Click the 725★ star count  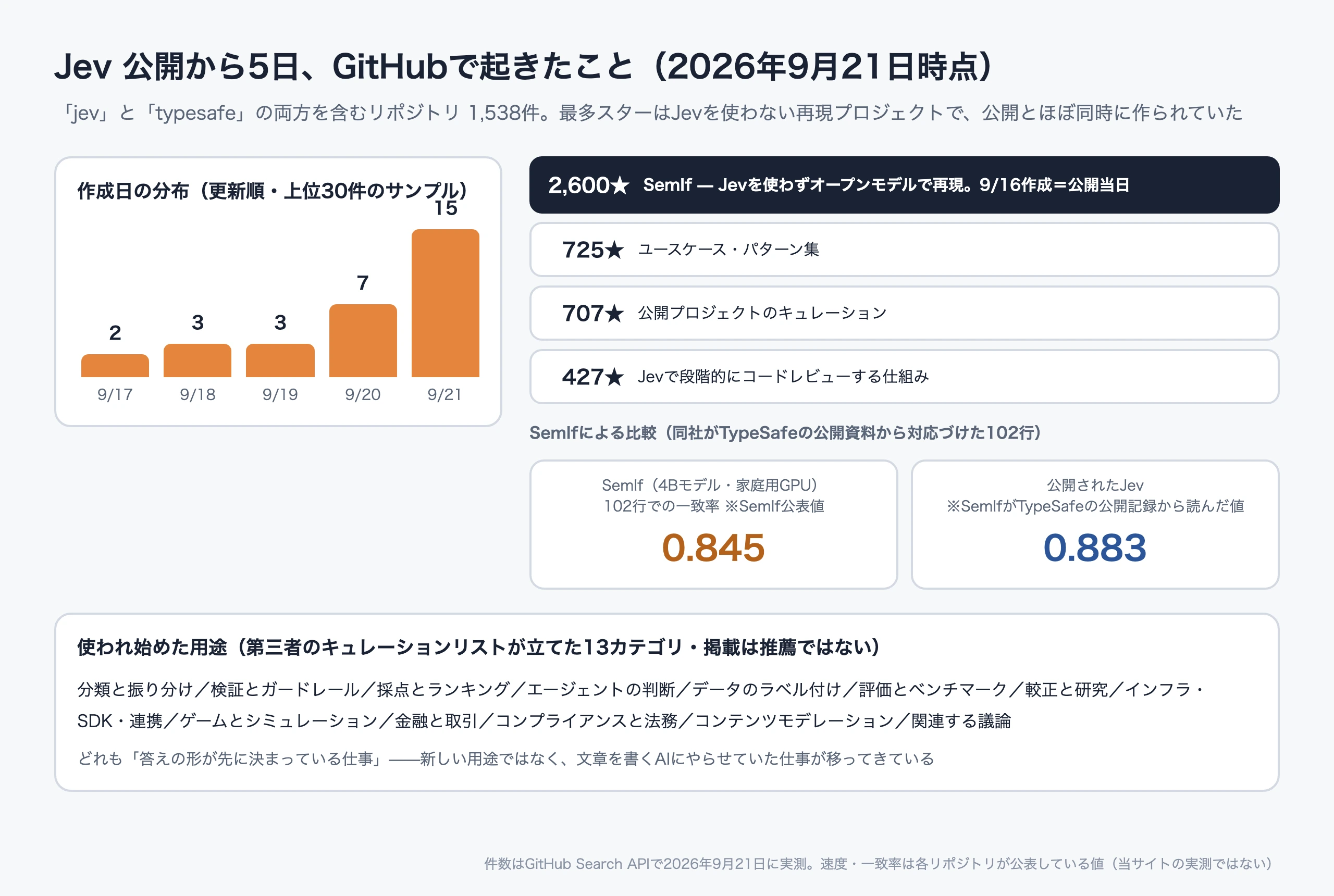[x=592, y=250]
